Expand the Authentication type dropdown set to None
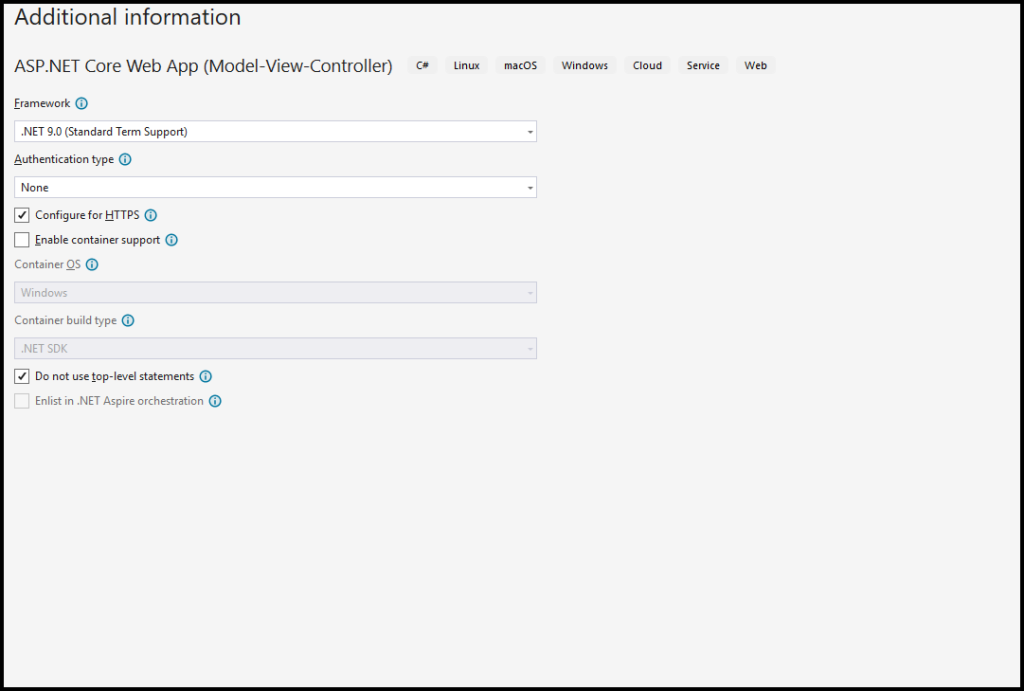 (x=275, y=187)
